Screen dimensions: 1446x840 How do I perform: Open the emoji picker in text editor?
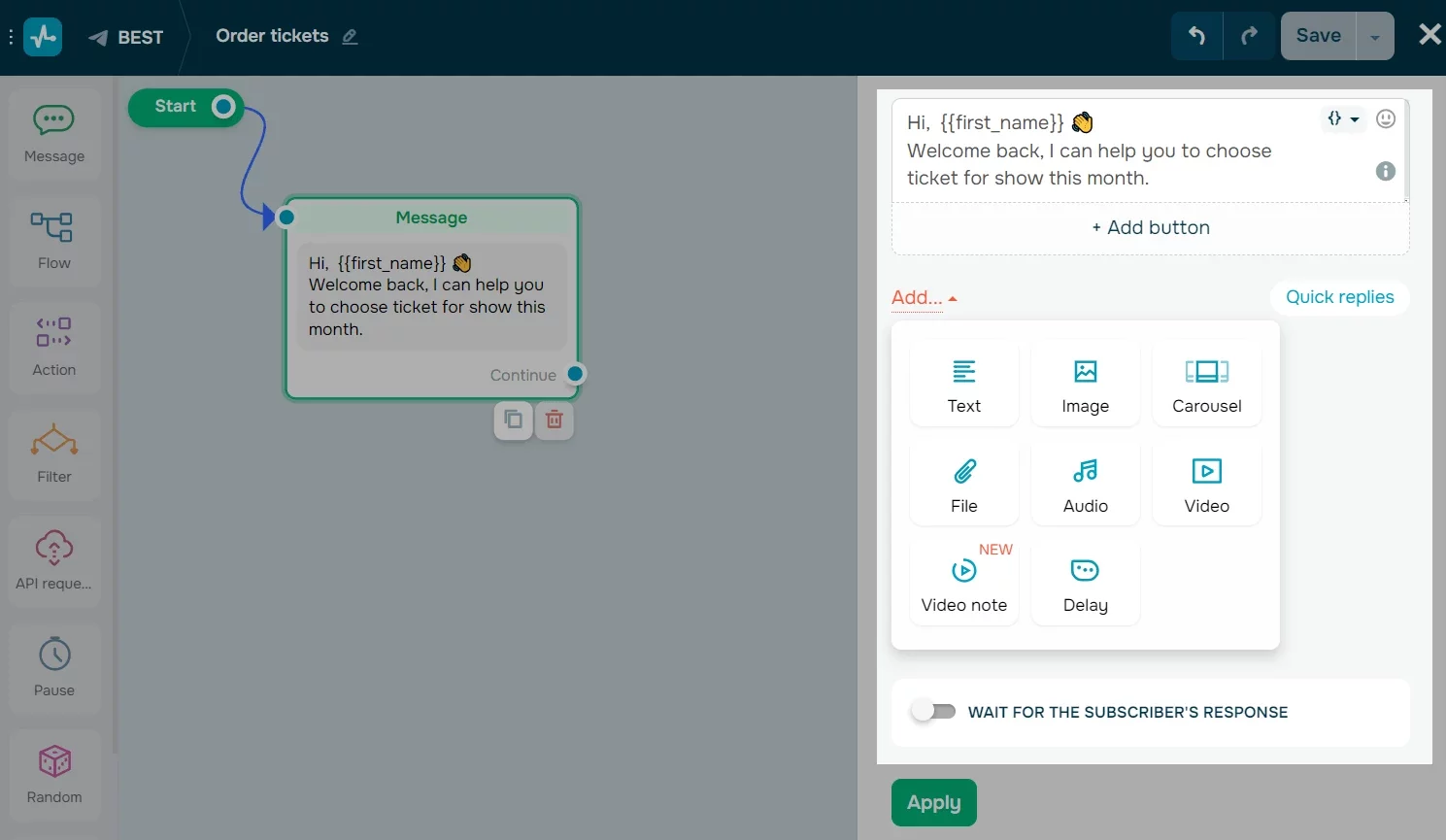[1386, 118]
